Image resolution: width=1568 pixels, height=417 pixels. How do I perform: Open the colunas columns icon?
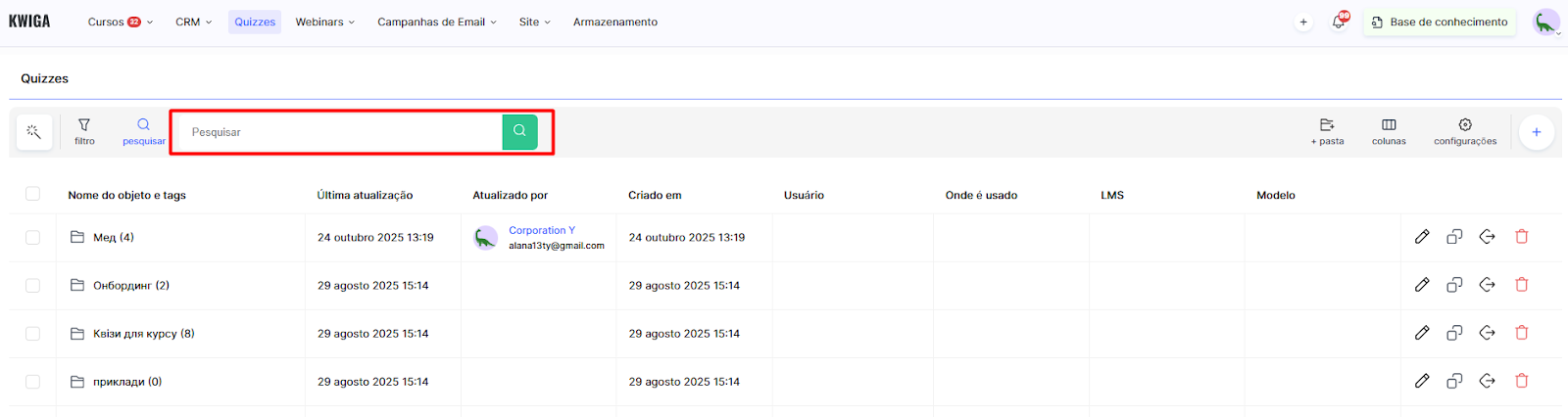pos(1389,131)
